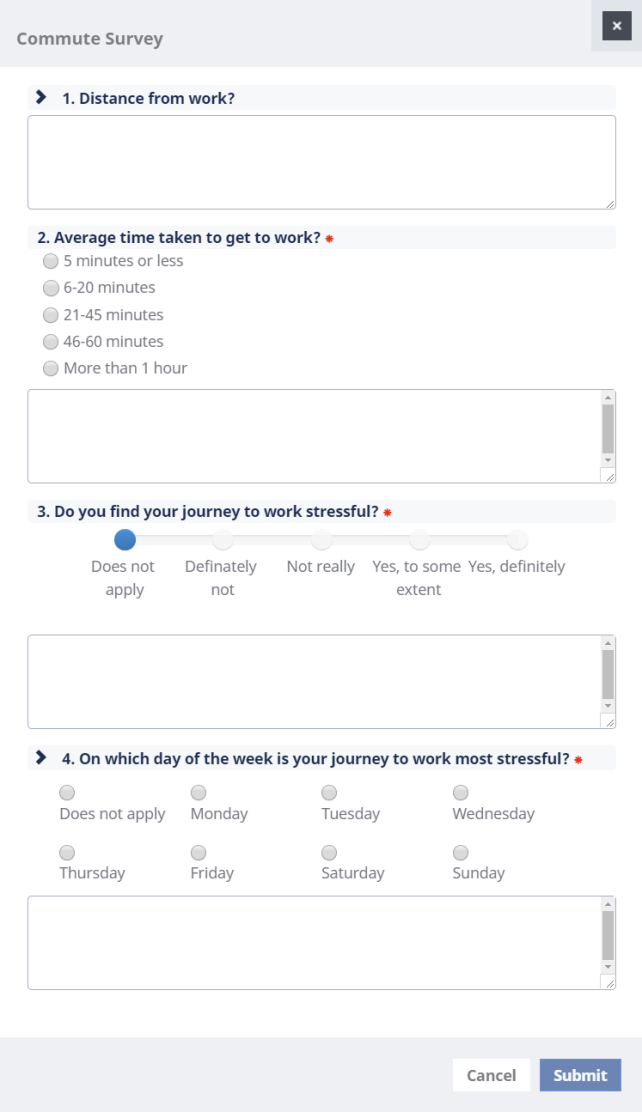
Task: Select Monday as most stressful day
Action: [199, 793]
